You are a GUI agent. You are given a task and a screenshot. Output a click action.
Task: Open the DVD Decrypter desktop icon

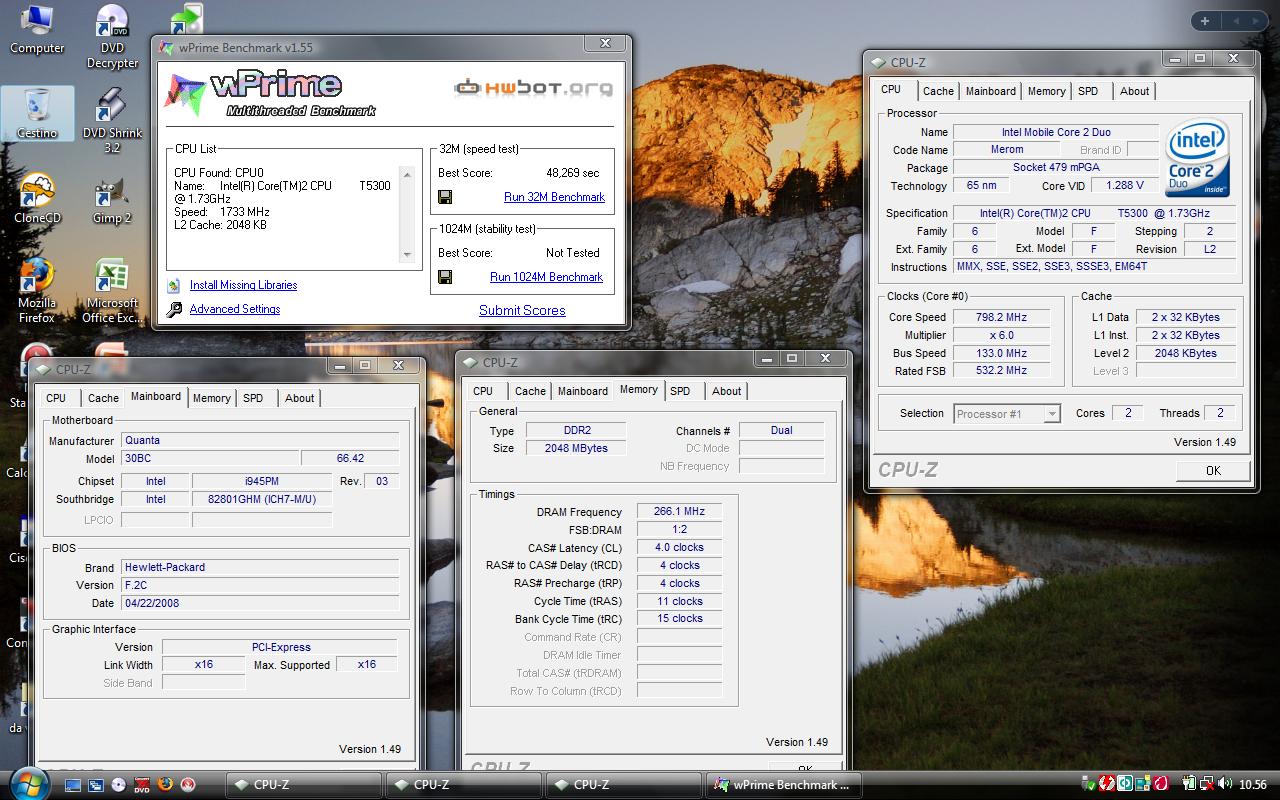click(112, 37)
